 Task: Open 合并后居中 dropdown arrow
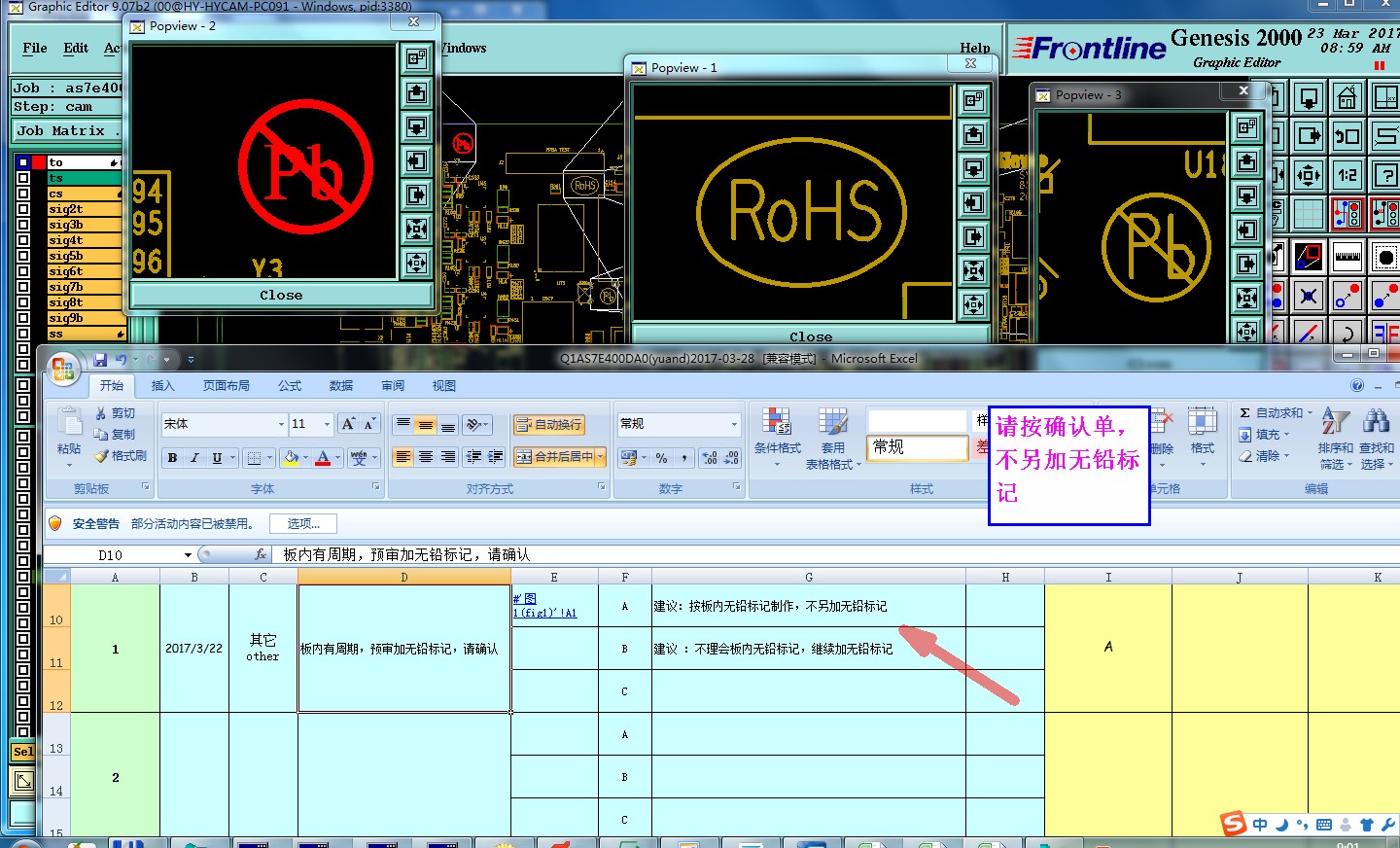pyautogui.click(x=601, y=457)
